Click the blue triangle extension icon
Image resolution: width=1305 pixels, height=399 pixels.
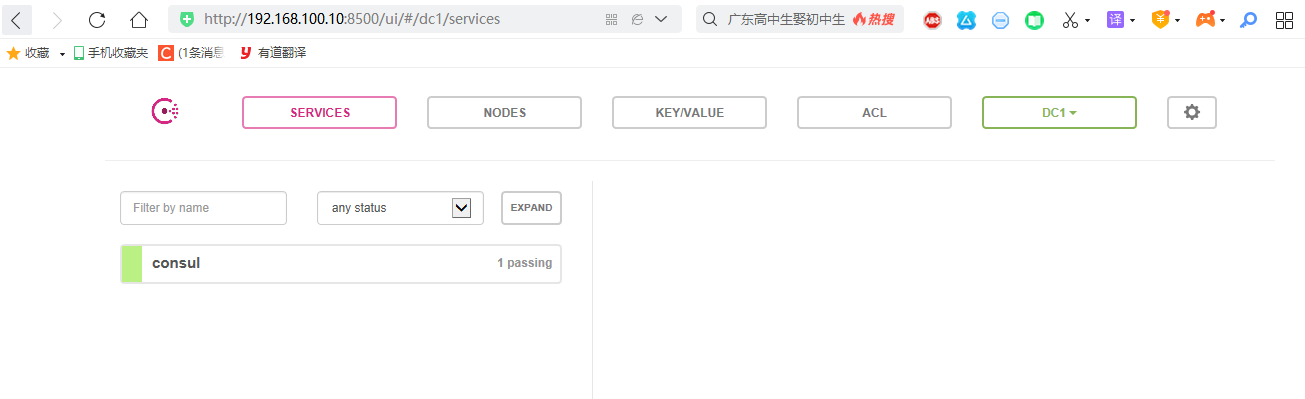pyautogui.click(x=966, y=19)
